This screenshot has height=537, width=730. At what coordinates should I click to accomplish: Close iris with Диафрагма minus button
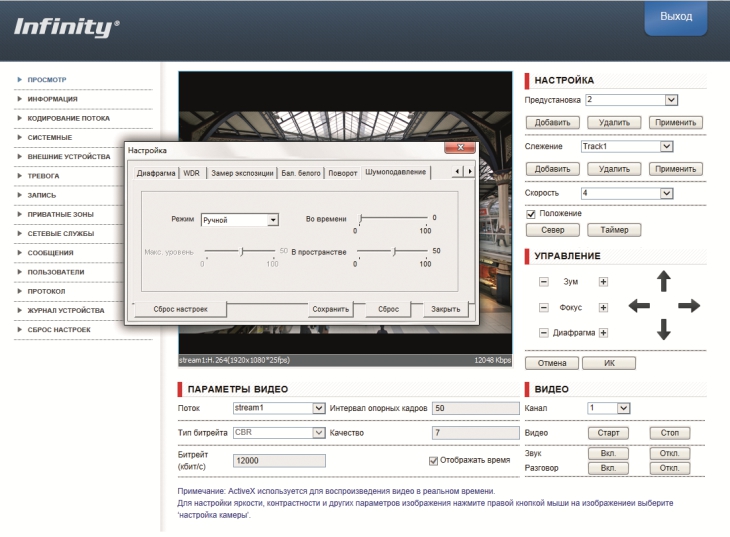(x=543, y=333)
